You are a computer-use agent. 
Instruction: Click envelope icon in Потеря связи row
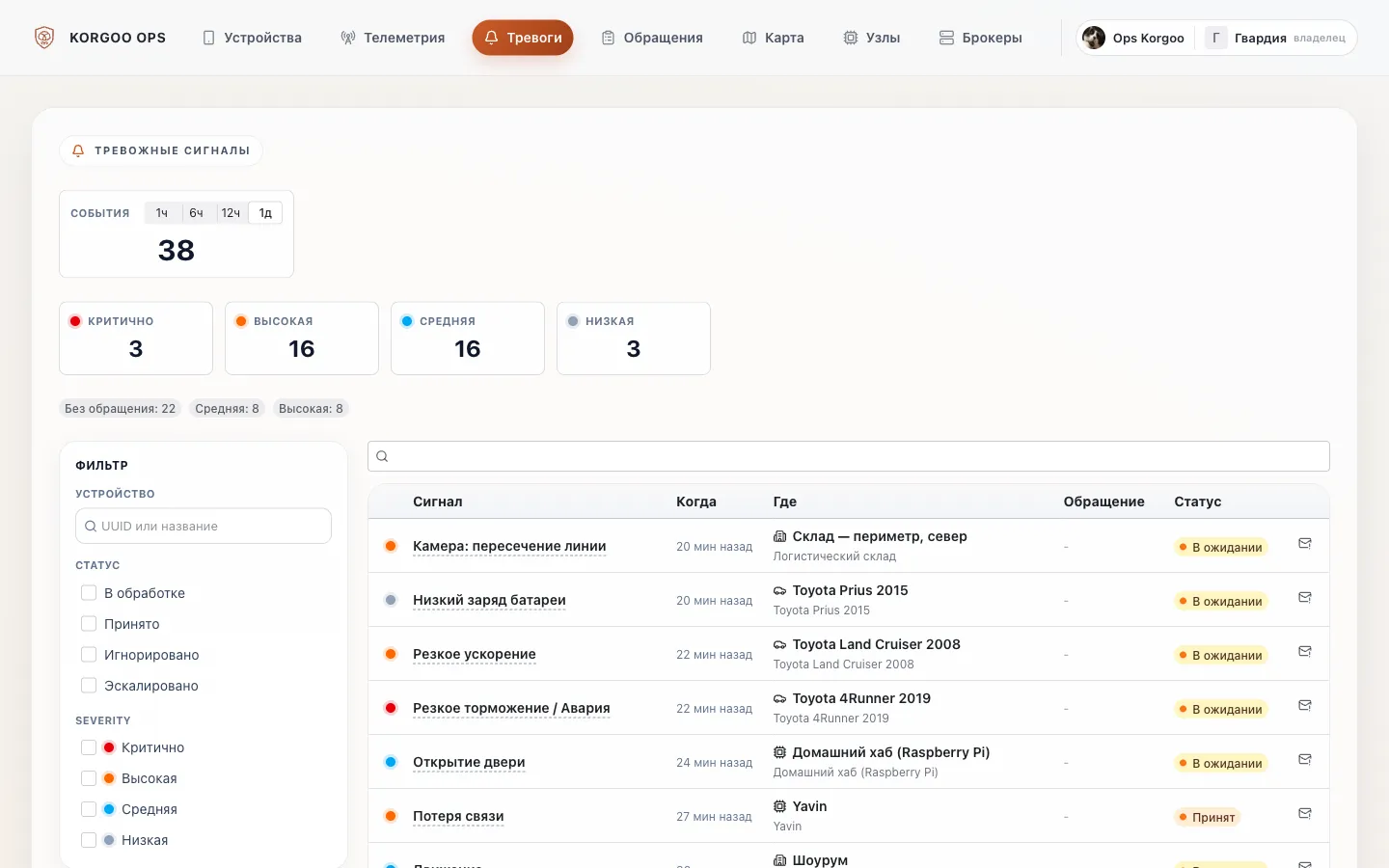[x=1305, y=814]
